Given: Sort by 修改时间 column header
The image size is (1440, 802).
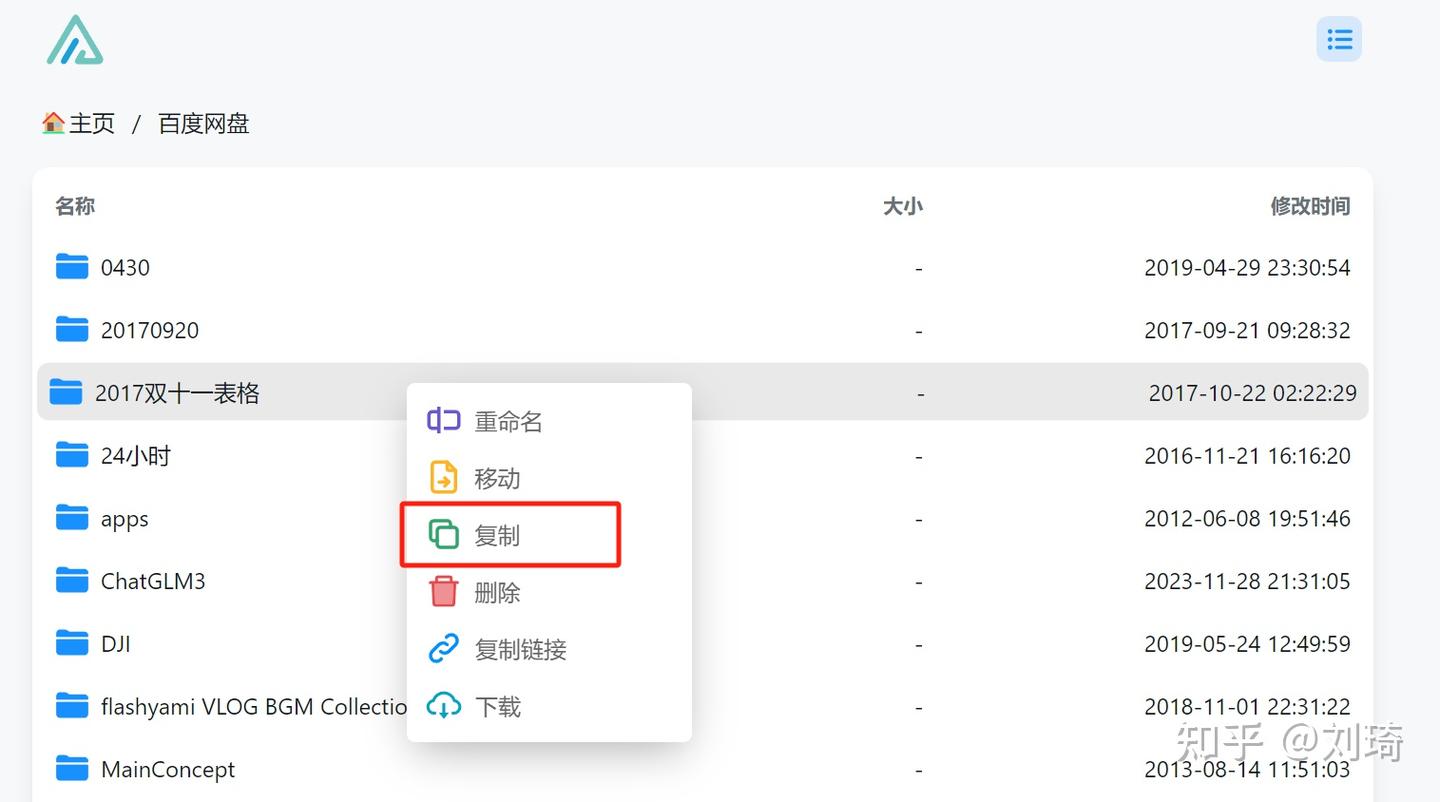Looking at the screenshot, I should [1311, 206].
